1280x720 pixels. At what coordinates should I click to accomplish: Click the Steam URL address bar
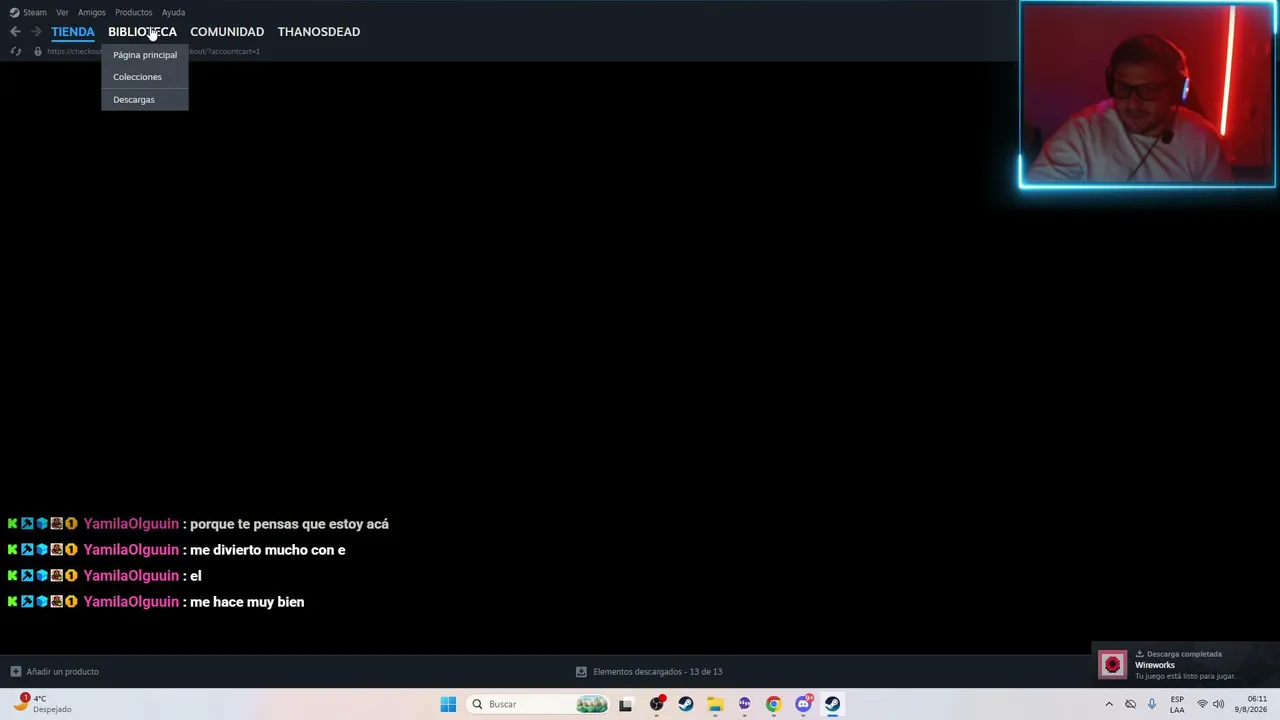tap(153, 51)
